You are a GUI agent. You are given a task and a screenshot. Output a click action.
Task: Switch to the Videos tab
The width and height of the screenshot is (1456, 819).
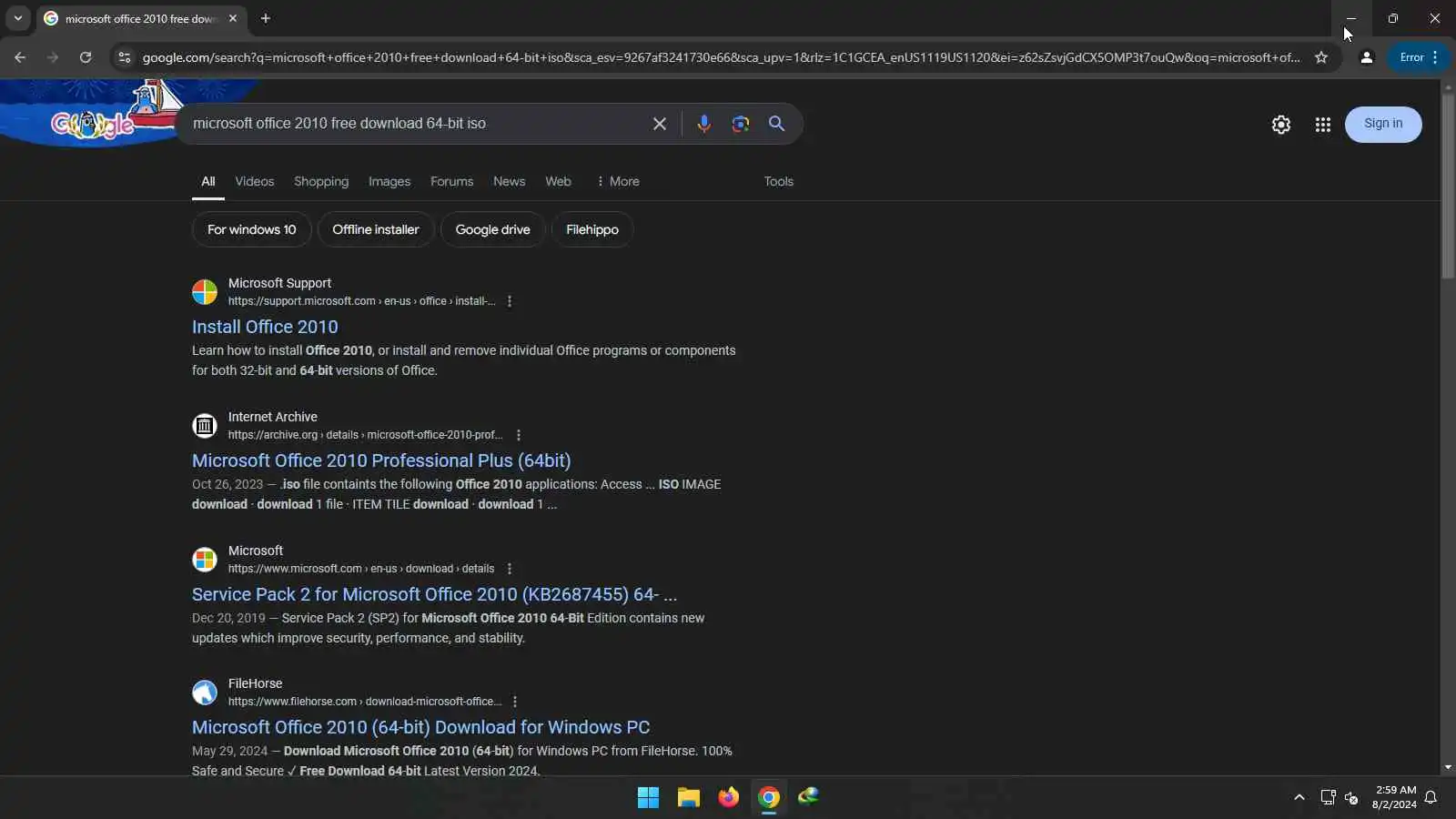coord(255,181)
